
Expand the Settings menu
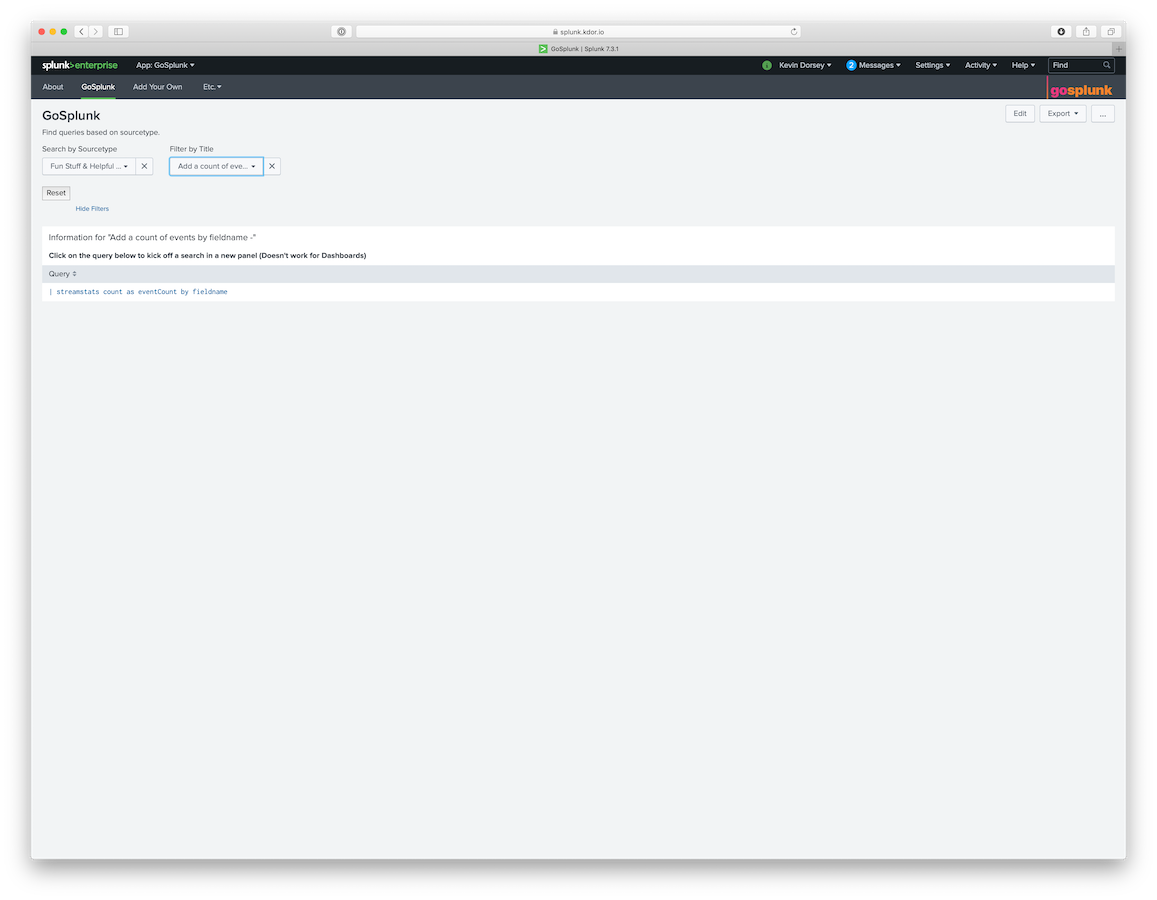933,65
